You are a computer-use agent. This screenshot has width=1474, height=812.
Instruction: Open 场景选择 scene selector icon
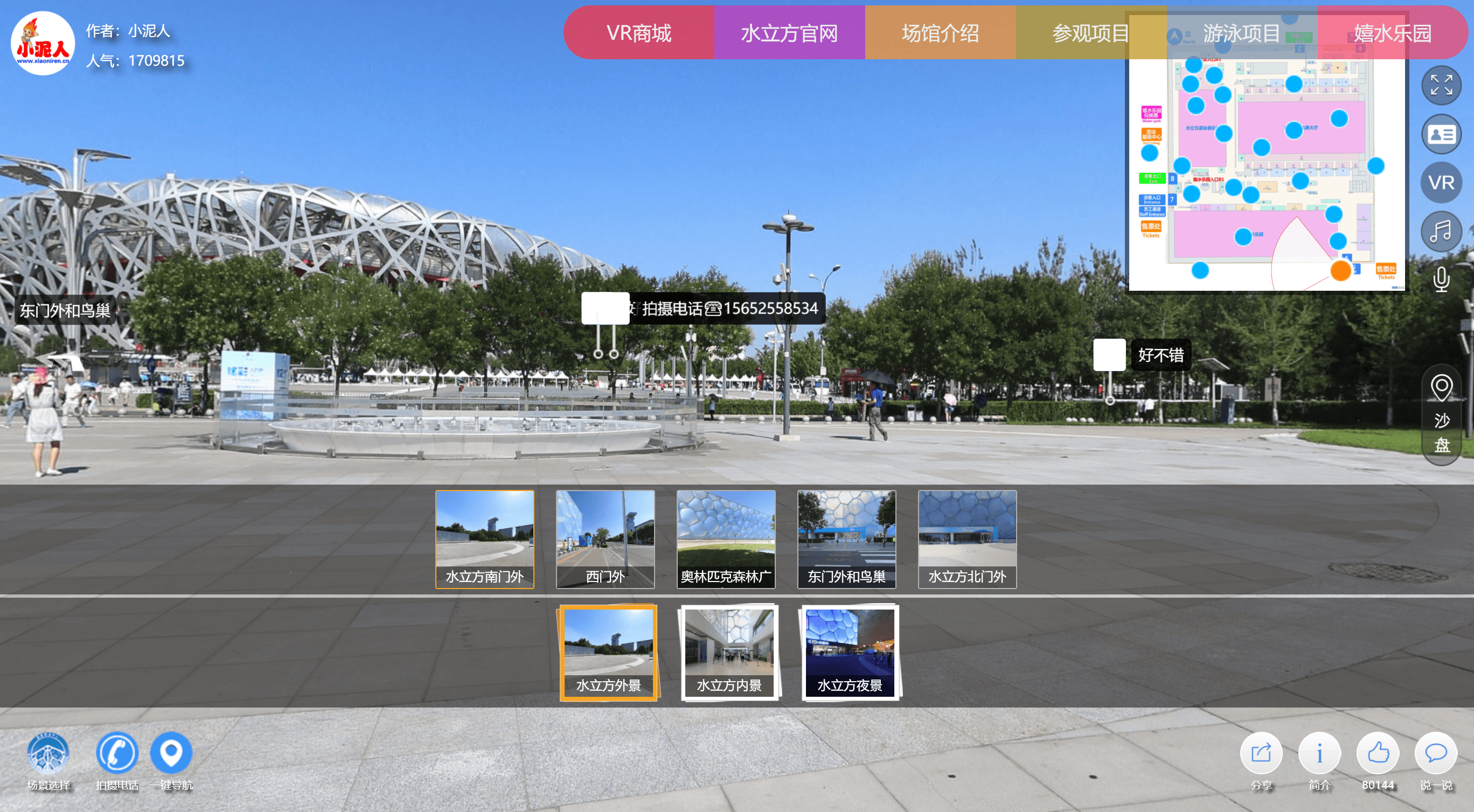pyautogui.click(x=48, y=753)
